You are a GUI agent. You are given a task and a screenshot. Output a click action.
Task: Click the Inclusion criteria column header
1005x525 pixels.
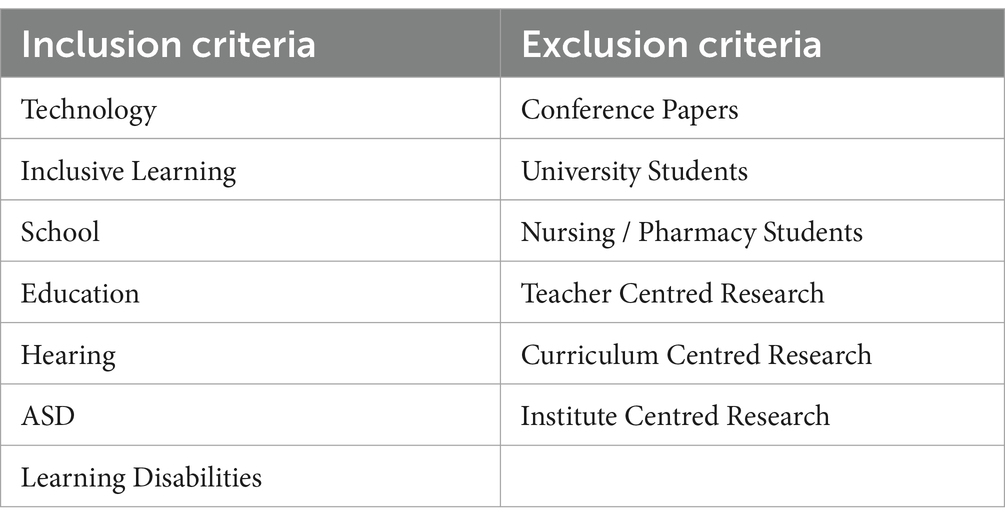(250, 44)
